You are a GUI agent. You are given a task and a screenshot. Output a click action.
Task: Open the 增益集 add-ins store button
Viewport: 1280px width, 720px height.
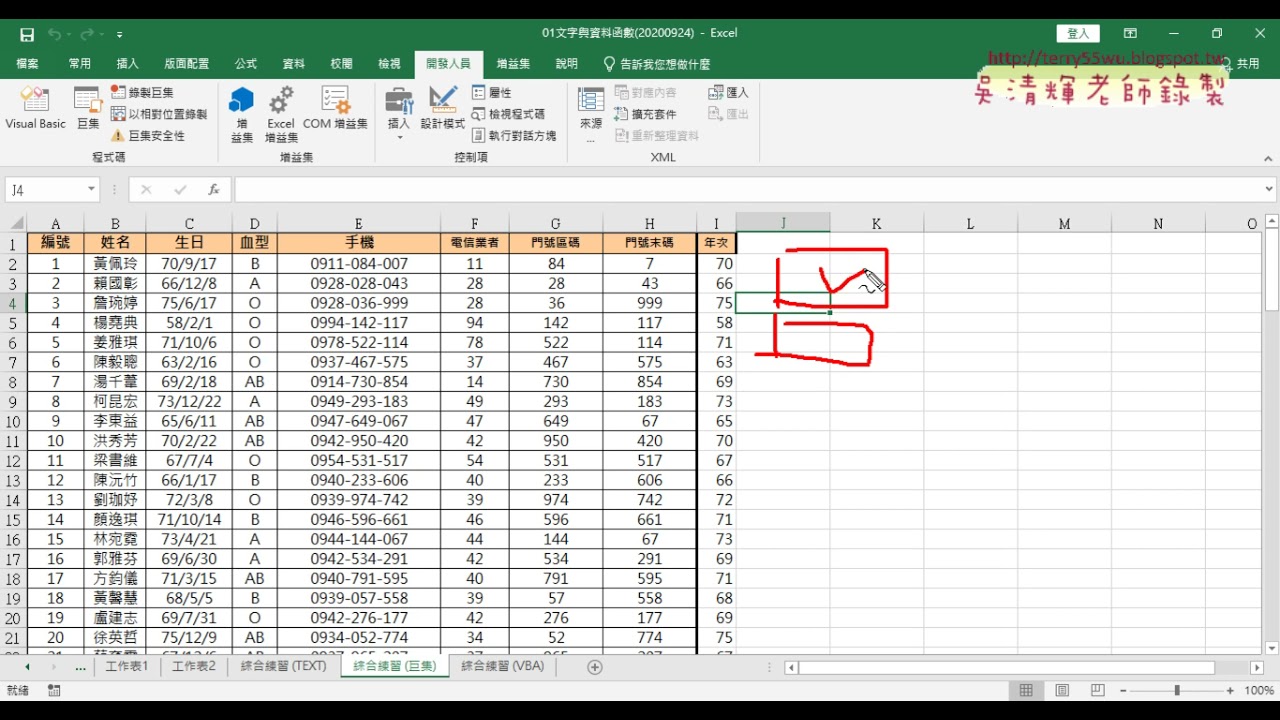coord(241,114)
